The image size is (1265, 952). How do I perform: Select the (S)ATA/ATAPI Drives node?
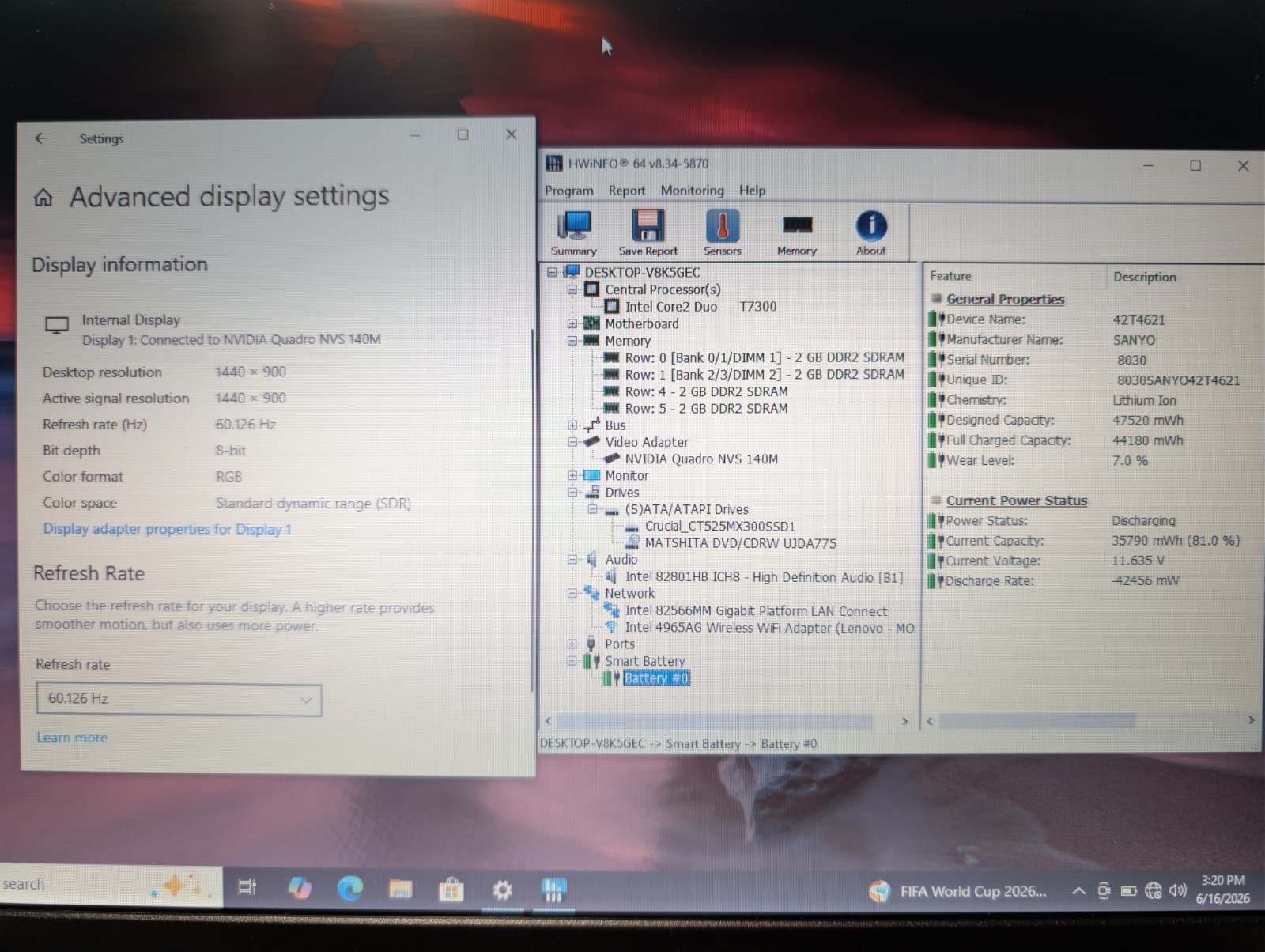(686, 509)
